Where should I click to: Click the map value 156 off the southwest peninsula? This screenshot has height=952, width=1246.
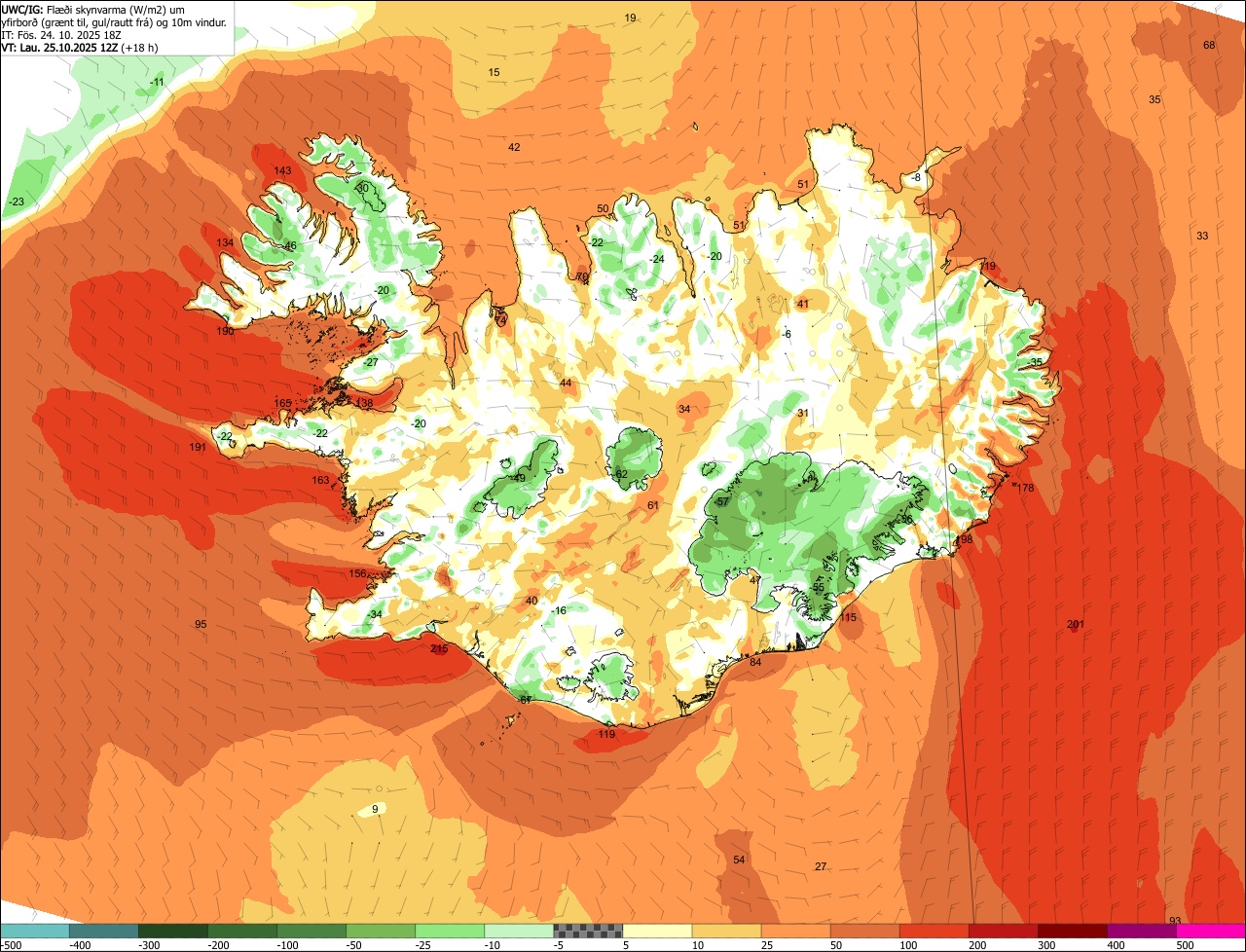point(358,573)
